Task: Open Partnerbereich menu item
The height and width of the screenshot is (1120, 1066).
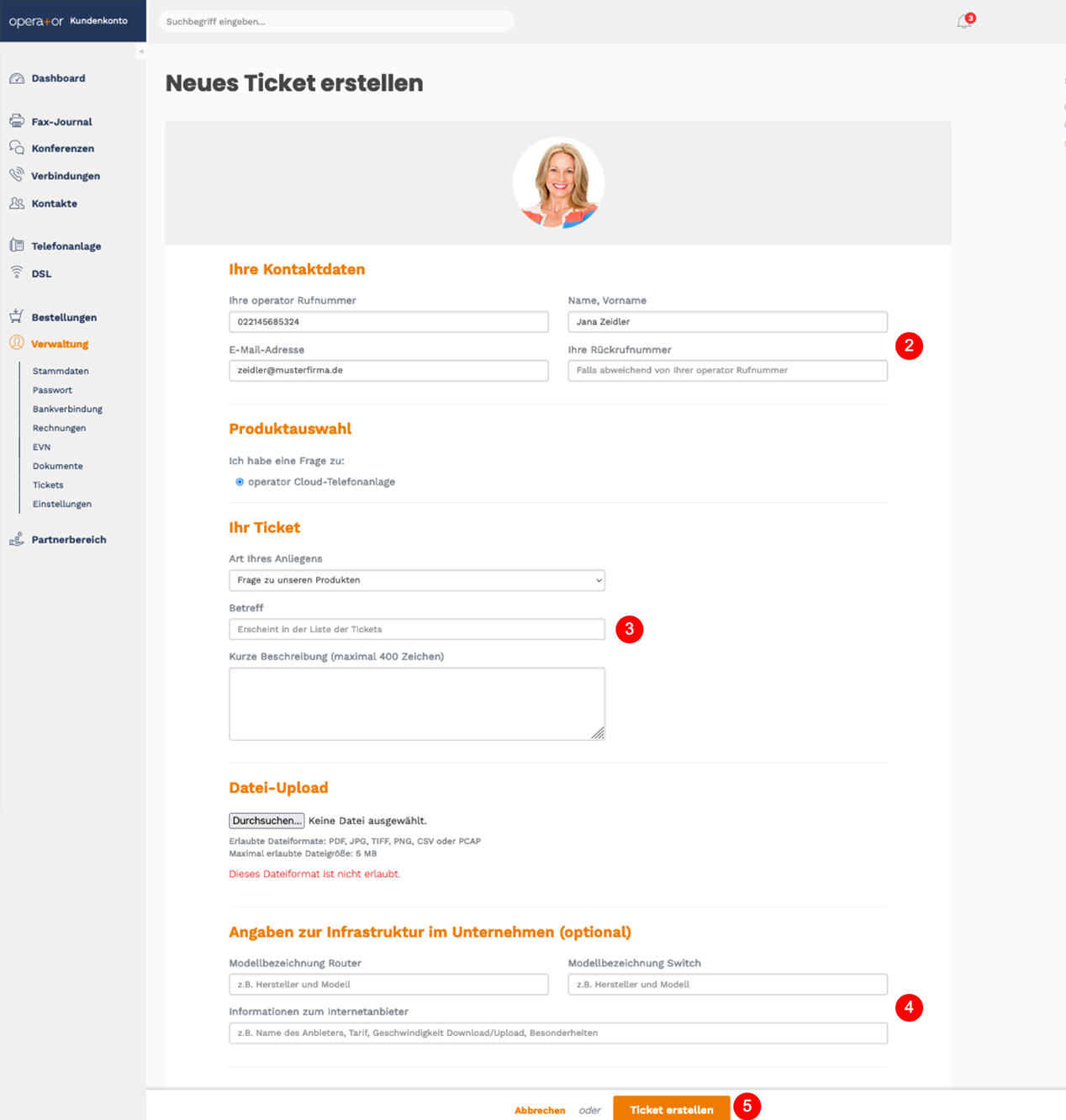Action: point(69,540)
